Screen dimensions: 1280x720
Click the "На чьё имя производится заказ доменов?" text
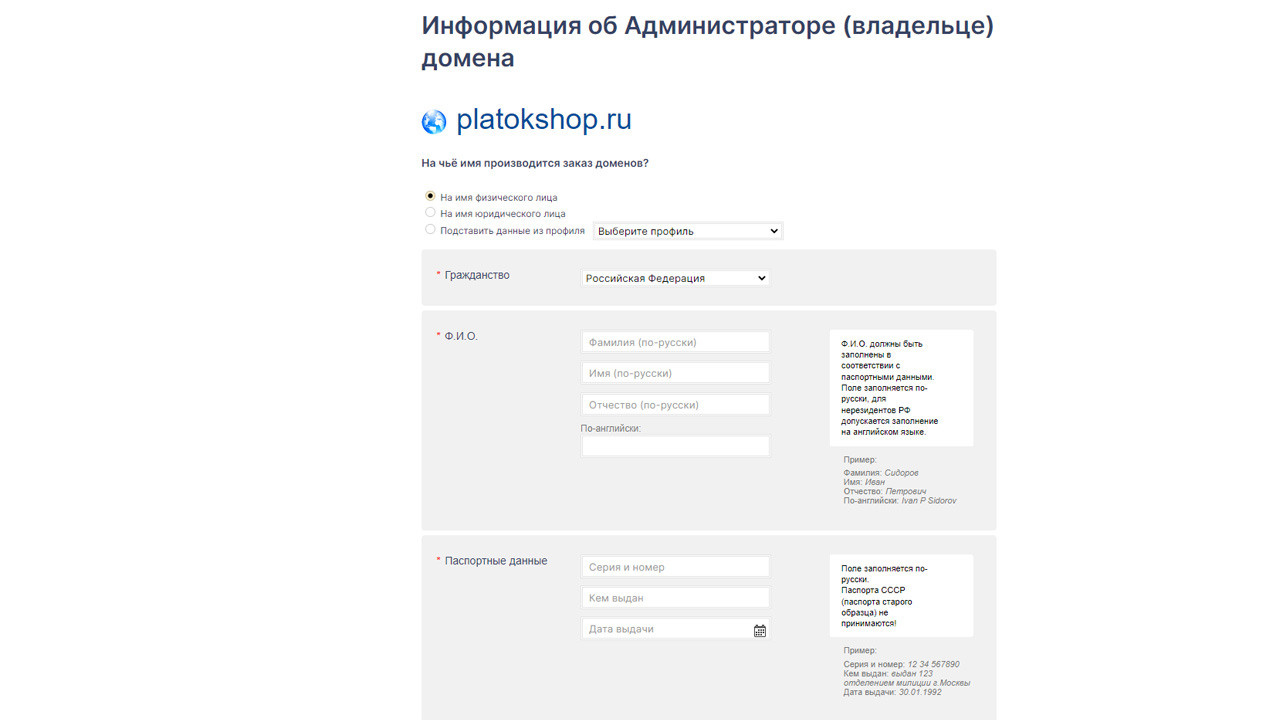point(534,162)
